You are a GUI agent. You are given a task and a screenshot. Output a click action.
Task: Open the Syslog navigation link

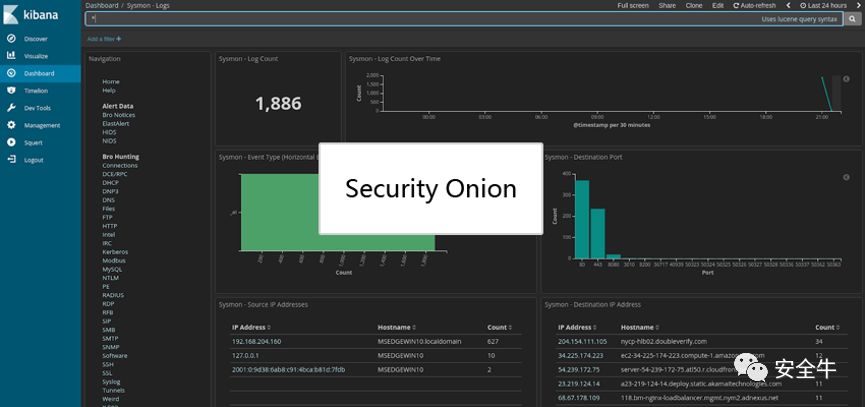111,382
